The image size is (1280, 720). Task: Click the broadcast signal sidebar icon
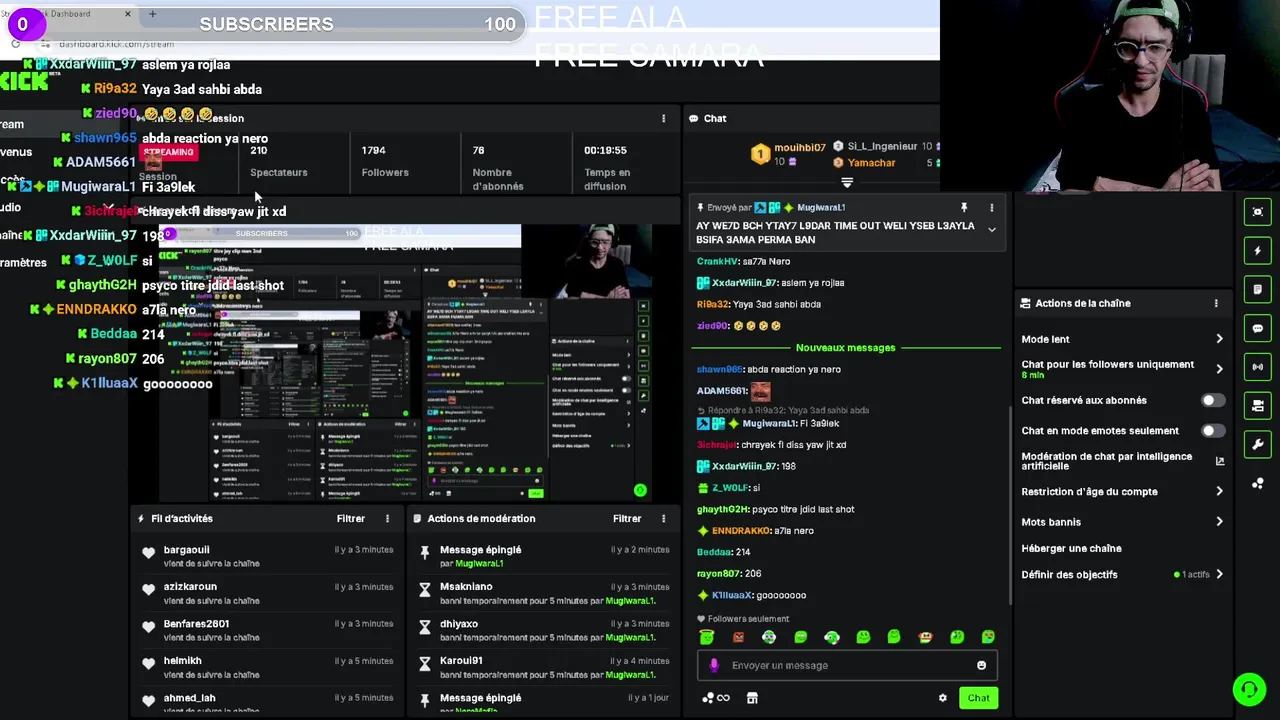click(1257, 367)
